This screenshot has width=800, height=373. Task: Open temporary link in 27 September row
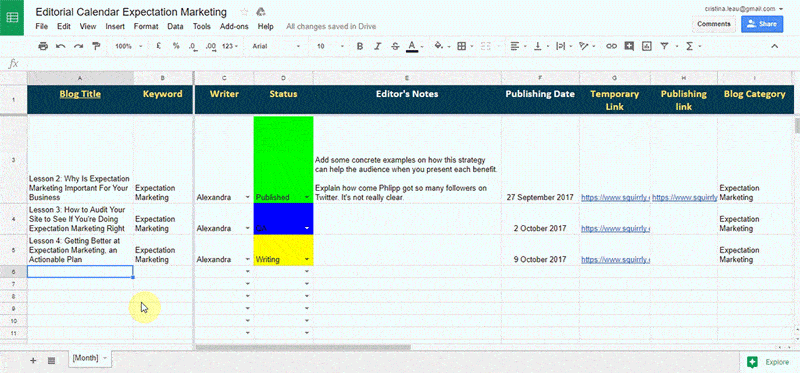click(615, 197)
